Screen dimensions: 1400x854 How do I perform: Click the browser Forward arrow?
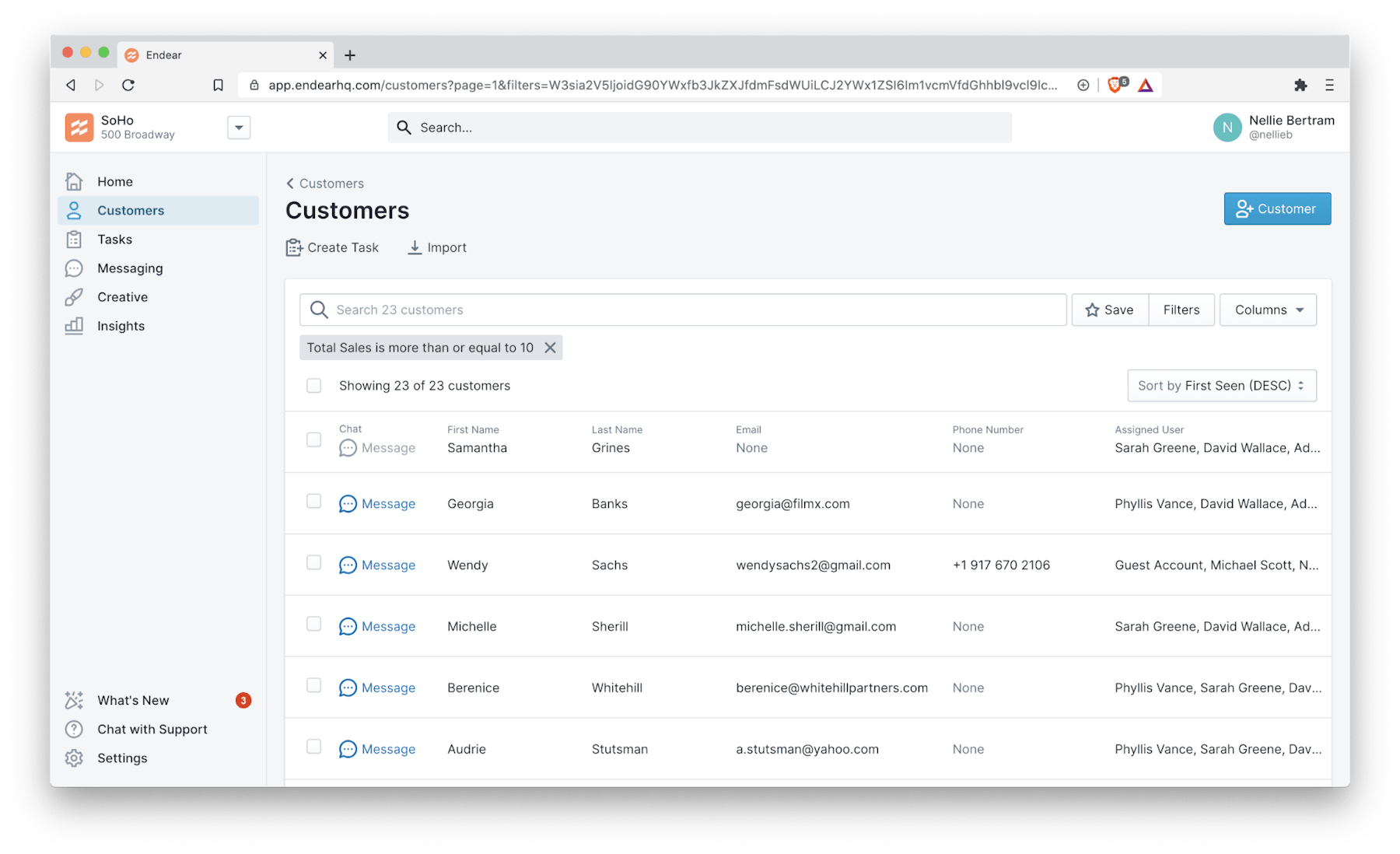(x=99, y=85)
